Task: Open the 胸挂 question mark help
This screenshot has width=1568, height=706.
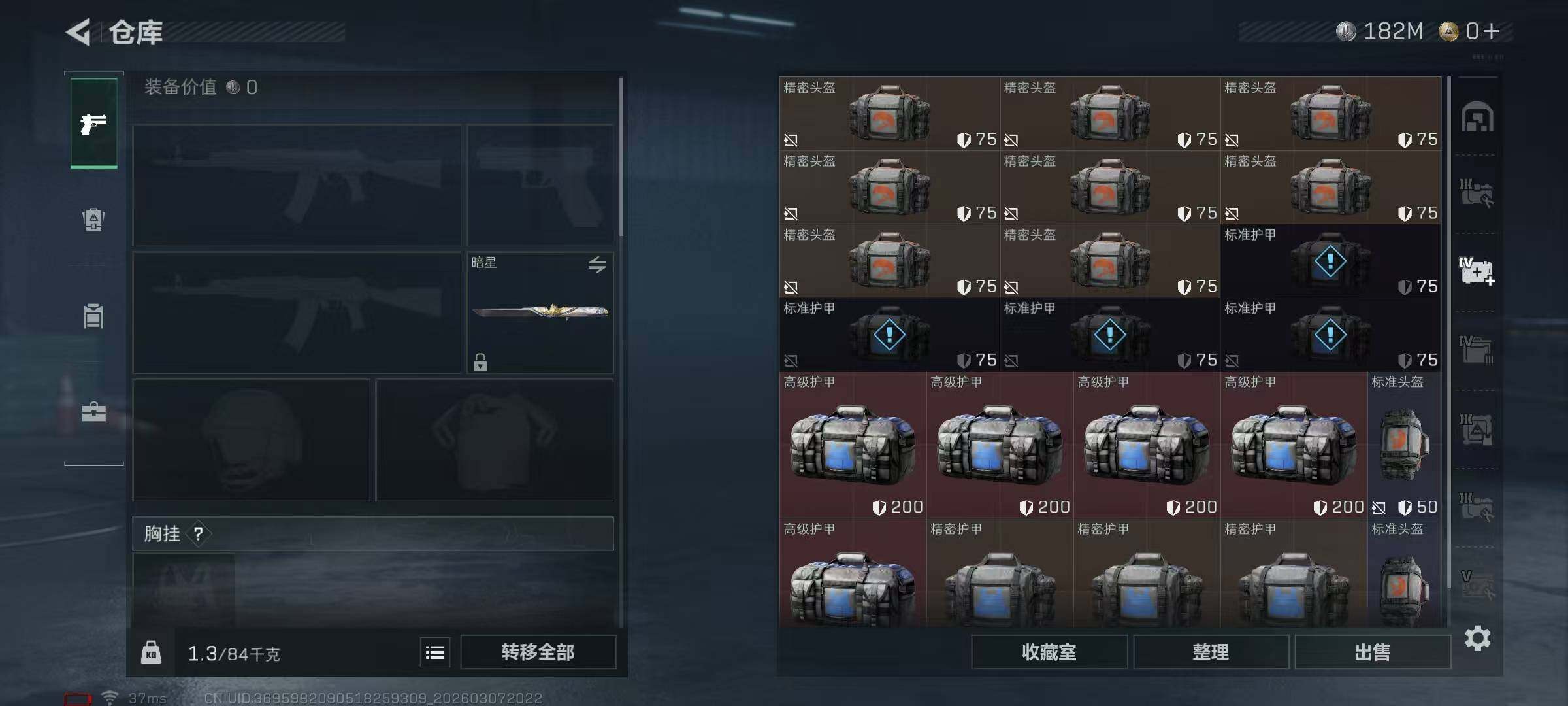Action: tap(199, 534)
